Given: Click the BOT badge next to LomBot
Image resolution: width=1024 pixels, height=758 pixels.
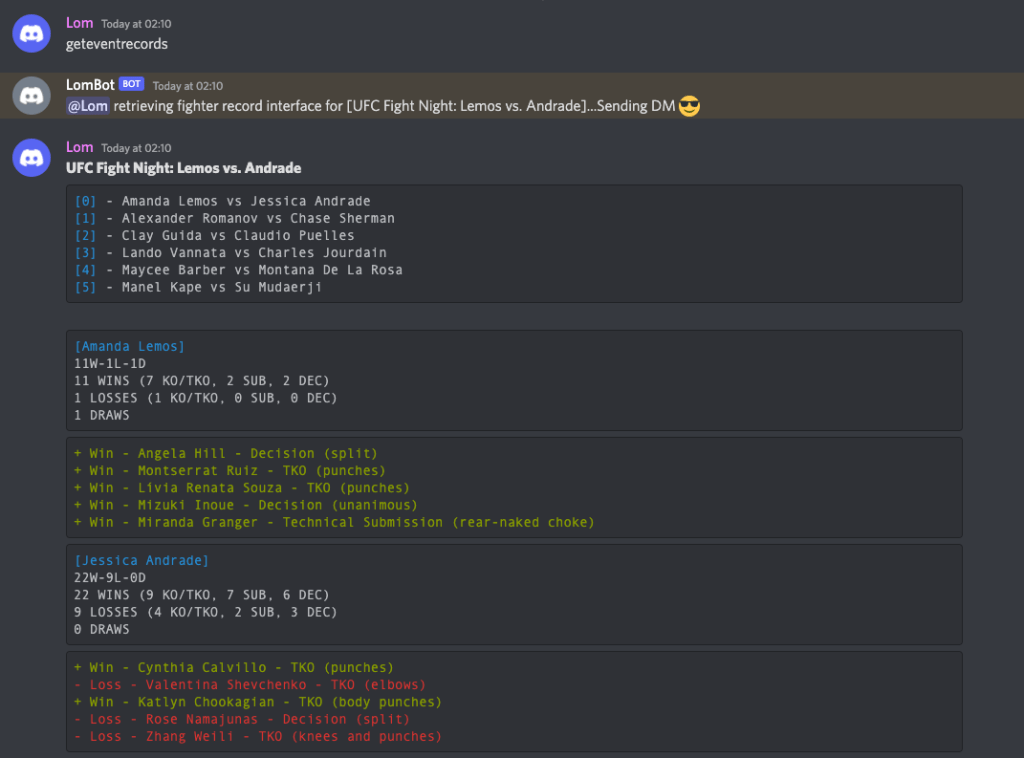Looking at the screenshot, I should coord(131,85).
